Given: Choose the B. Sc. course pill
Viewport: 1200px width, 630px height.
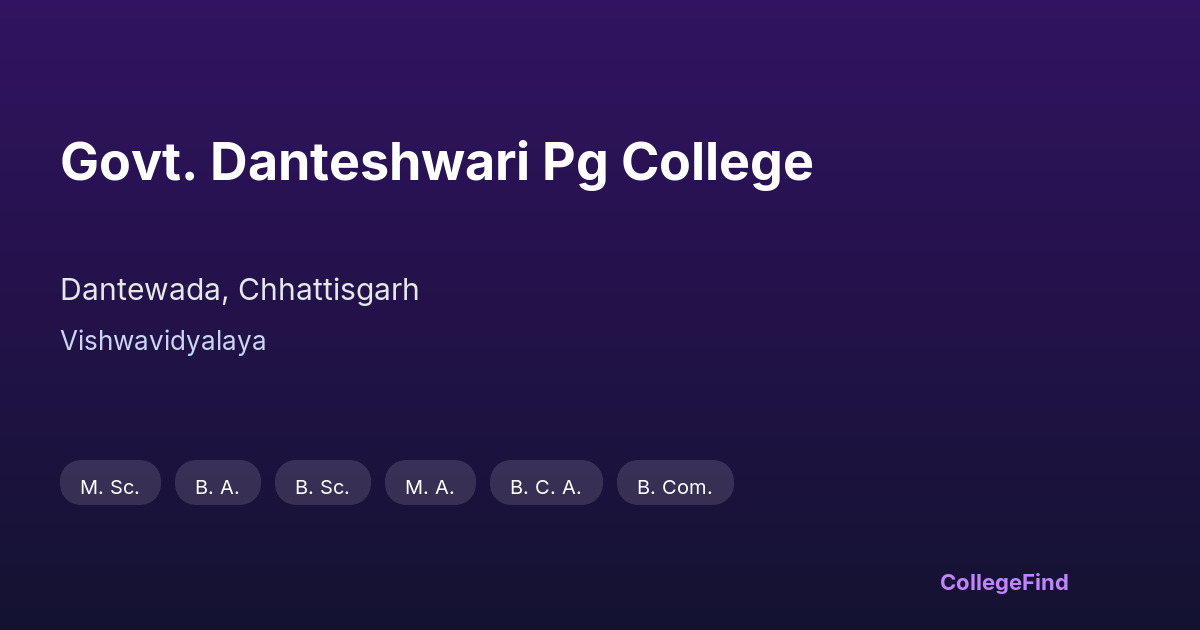Looking at the screenshot, I should pyautogui.click(x=322, y=483).
